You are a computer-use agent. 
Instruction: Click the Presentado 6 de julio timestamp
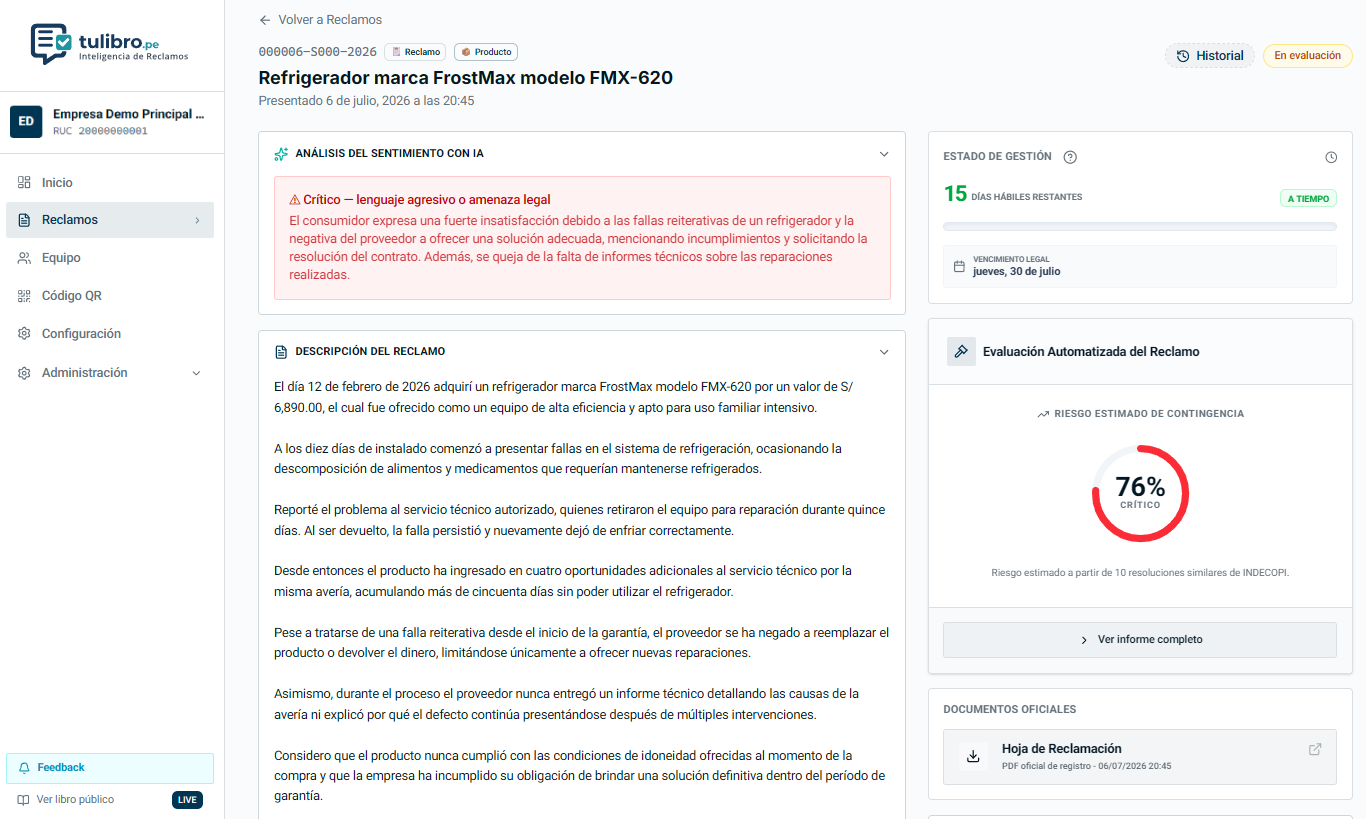pos(366,101)
